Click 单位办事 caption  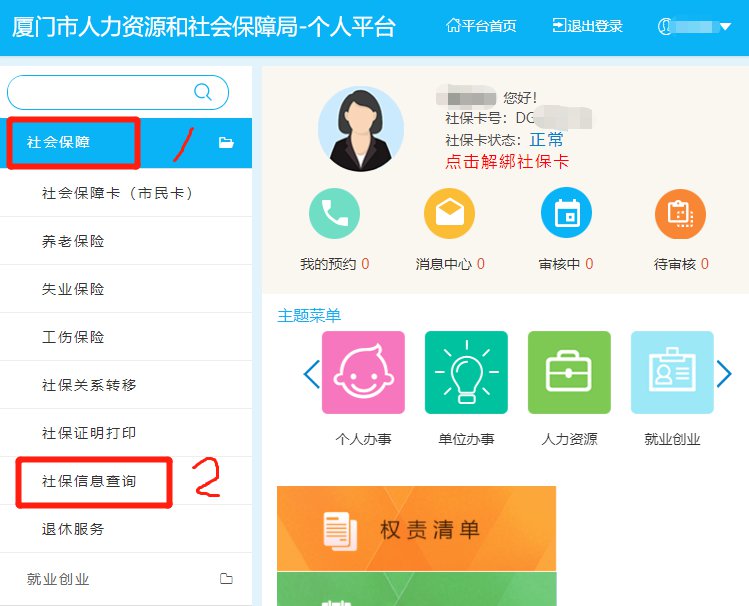point(466,439)
